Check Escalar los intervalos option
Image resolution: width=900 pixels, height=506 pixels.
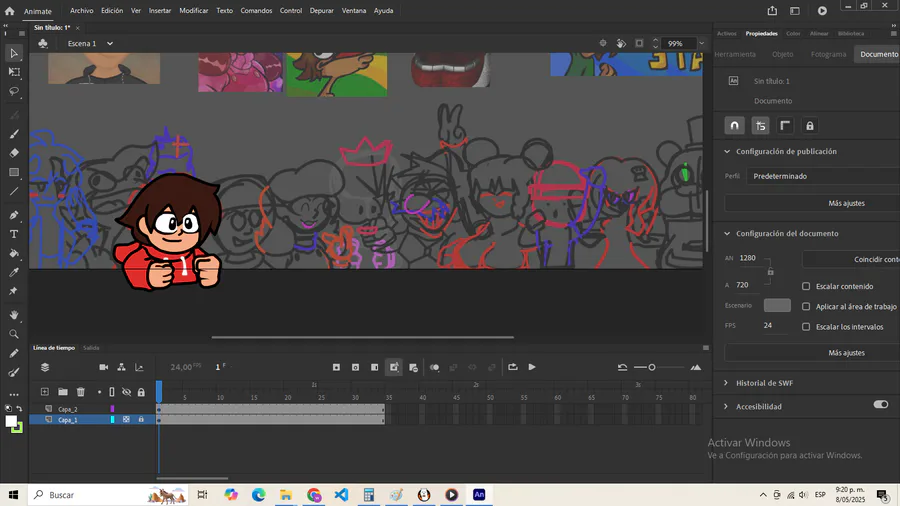[806, 326]
